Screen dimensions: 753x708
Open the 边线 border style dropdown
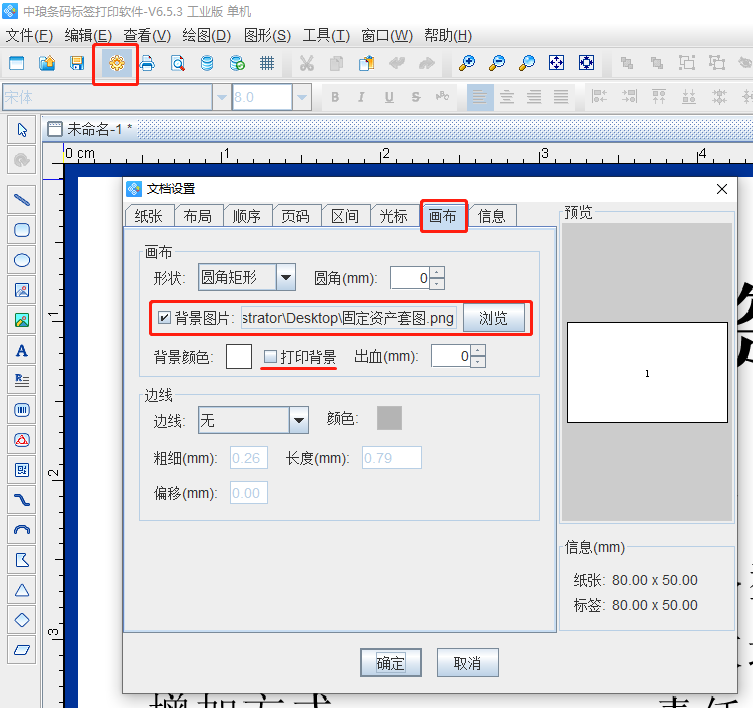click(x=298, y=421)
